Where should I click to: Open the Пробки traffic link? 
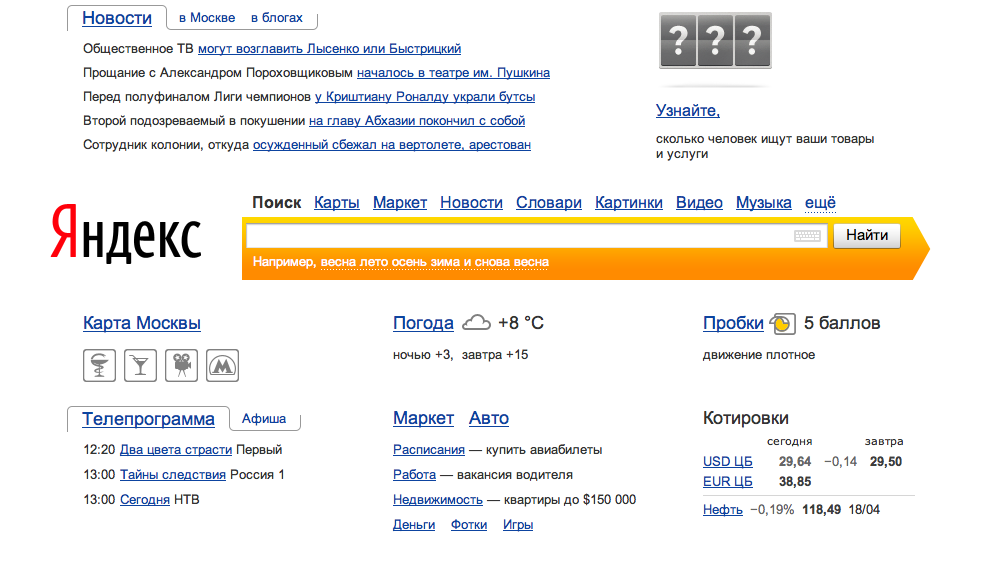coord(733,323)
